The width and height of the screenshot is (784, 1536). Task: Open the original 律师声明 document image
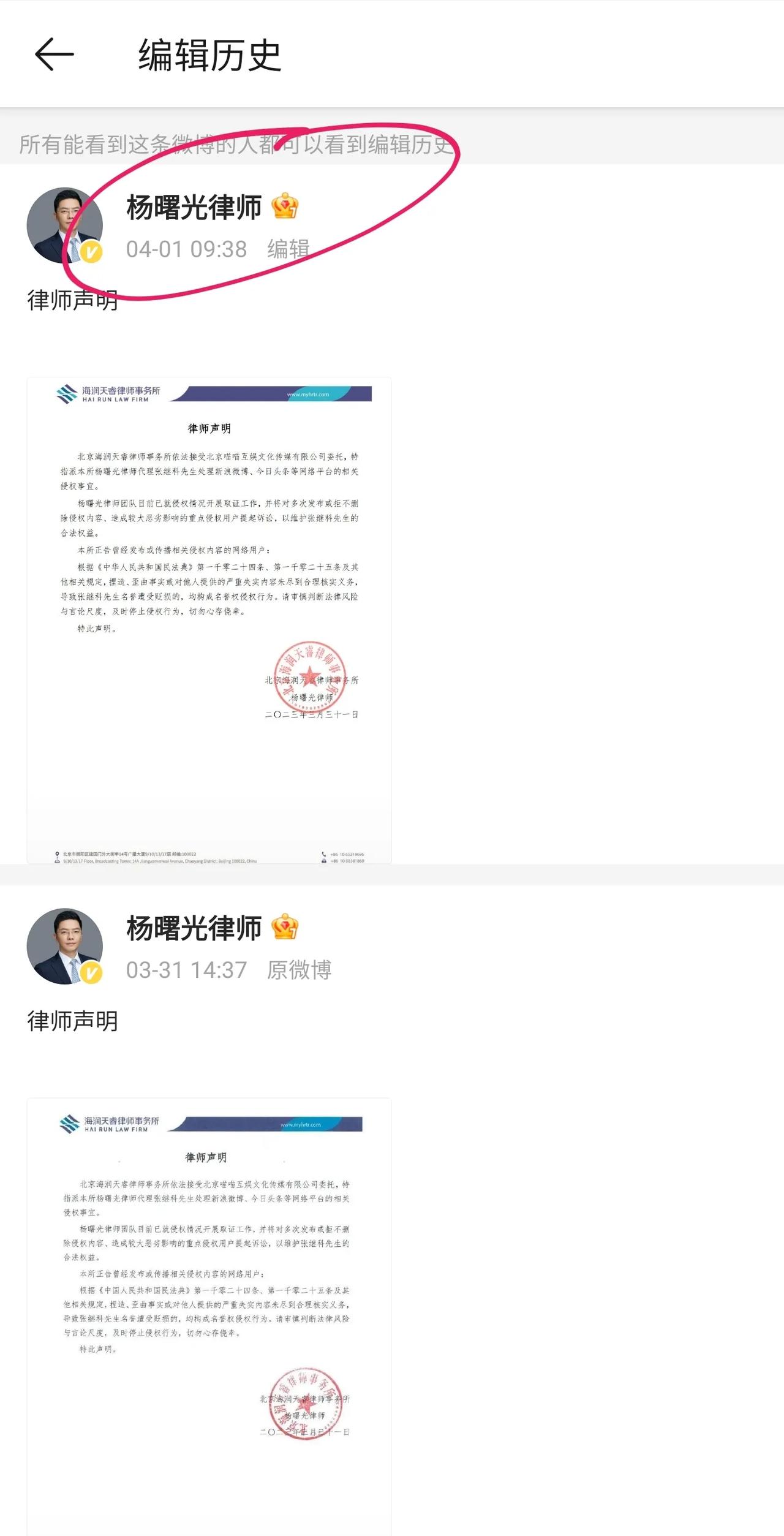pos(209,1317)
